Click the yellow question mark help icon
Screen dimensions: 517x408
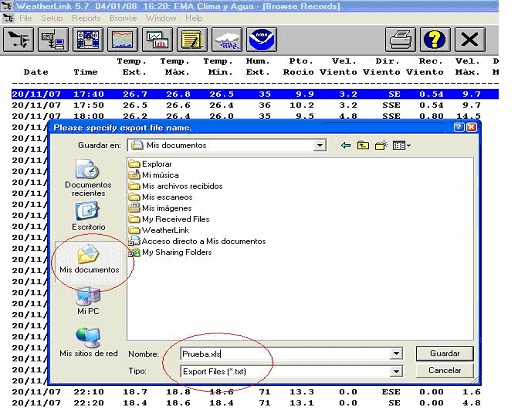click(435, 40)
